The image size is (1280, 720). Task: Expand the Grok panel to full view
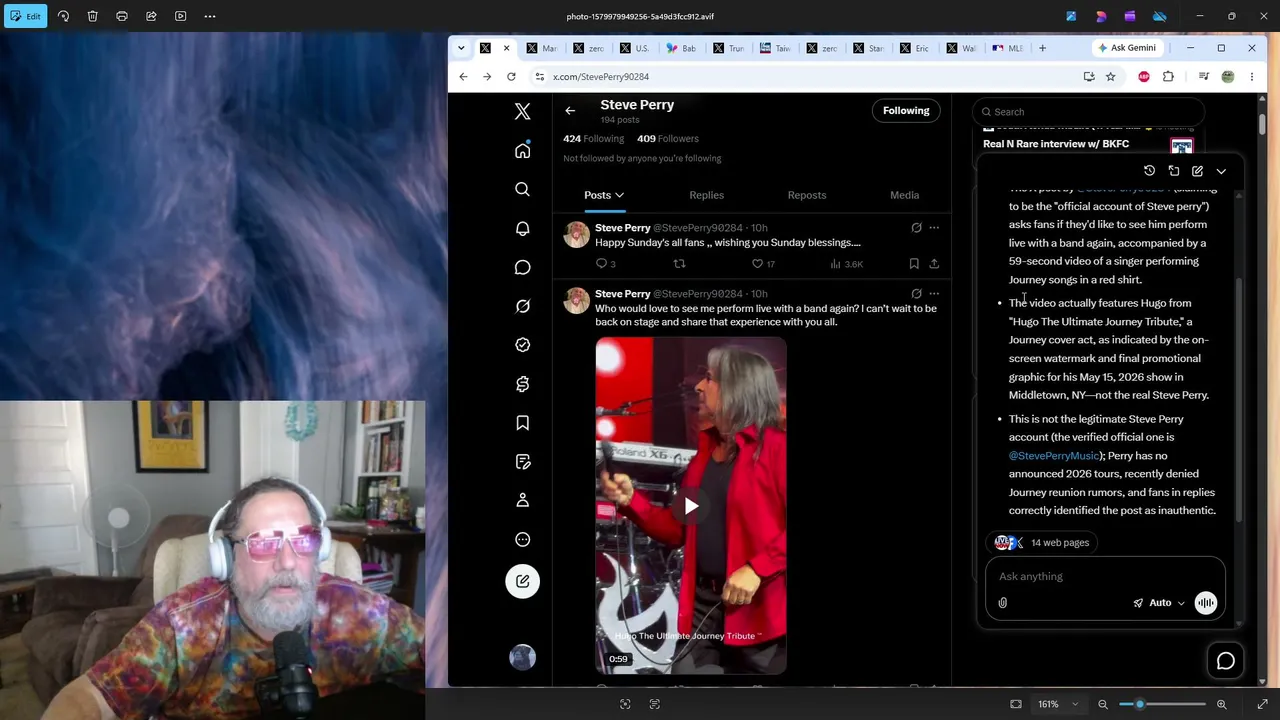(x=1174, y=171)
